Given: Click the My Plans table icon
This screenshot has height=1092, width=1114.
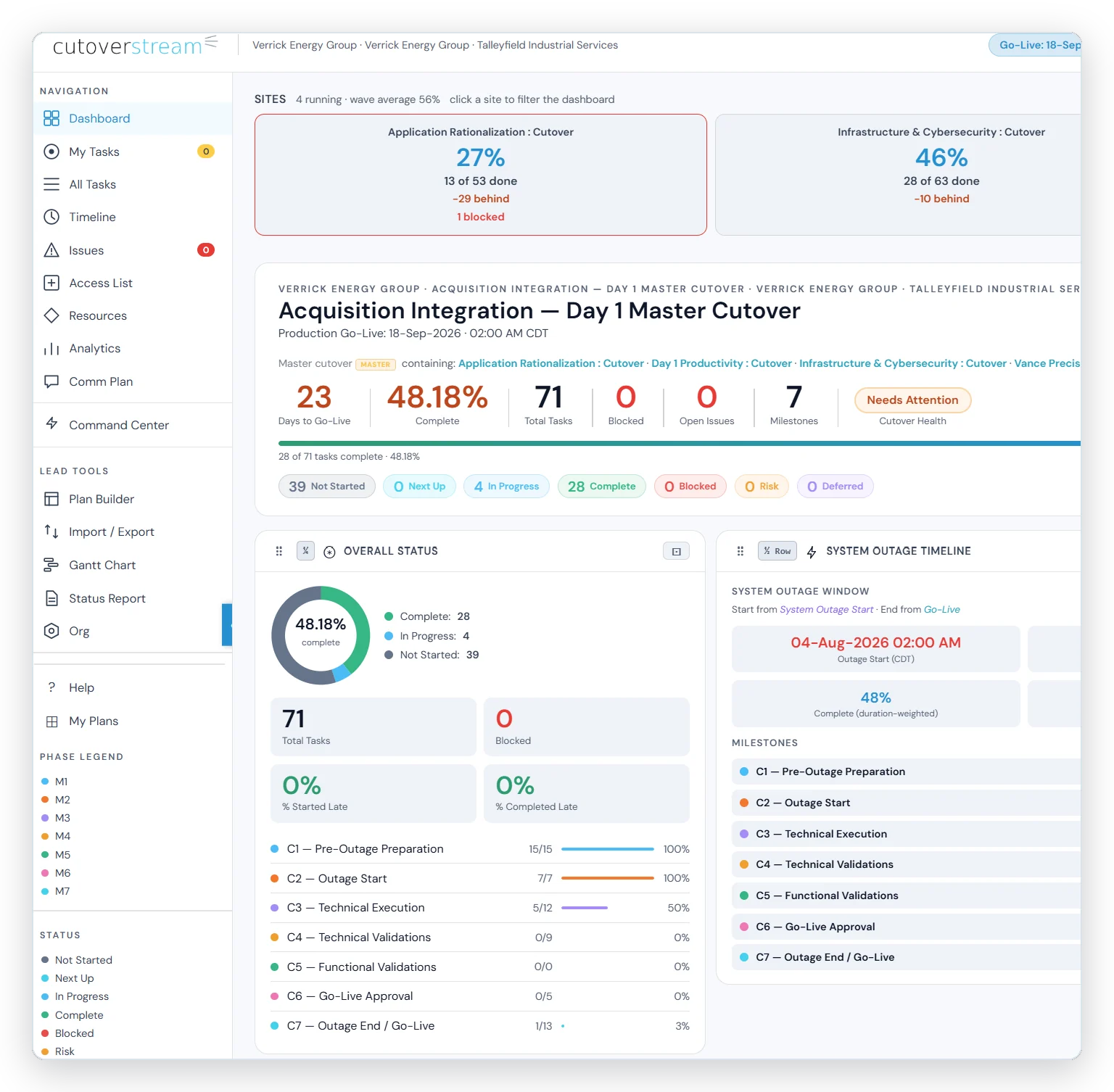Looking at the screenshot, I should pyautogui.click(x=51, y=721).
